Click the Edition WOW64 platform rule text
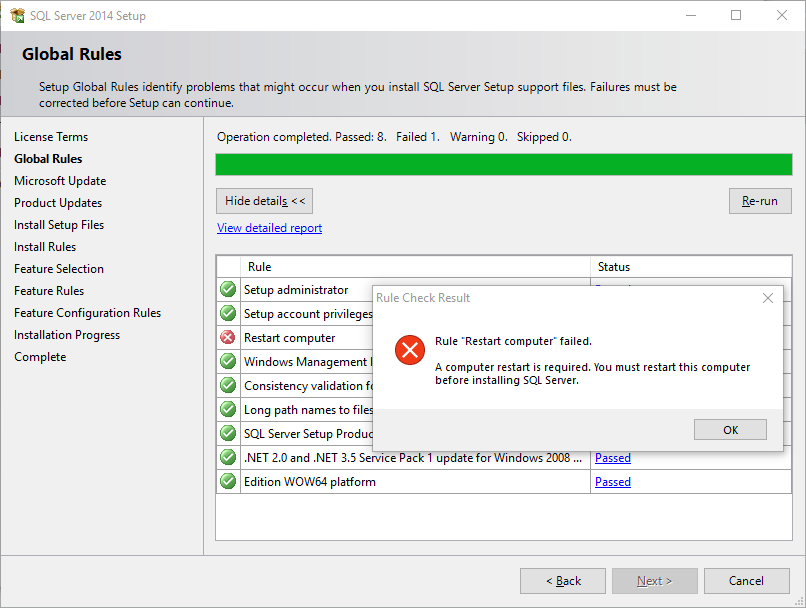 click(310, 482)
